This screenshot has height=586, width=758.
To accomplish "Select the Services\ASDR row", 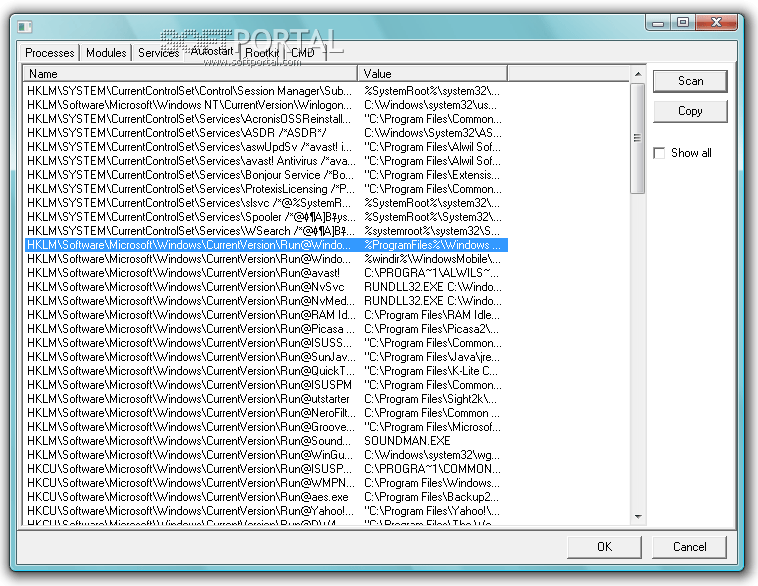I will (x=266, y=133).
